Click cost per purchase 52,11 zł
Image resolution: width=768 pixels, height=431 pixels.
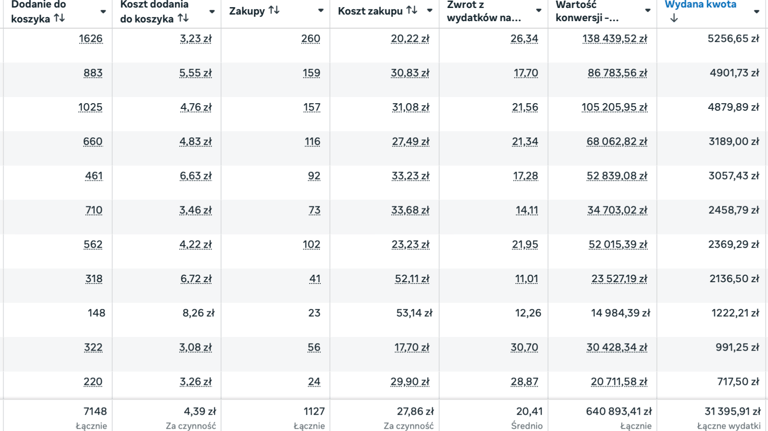412,279
